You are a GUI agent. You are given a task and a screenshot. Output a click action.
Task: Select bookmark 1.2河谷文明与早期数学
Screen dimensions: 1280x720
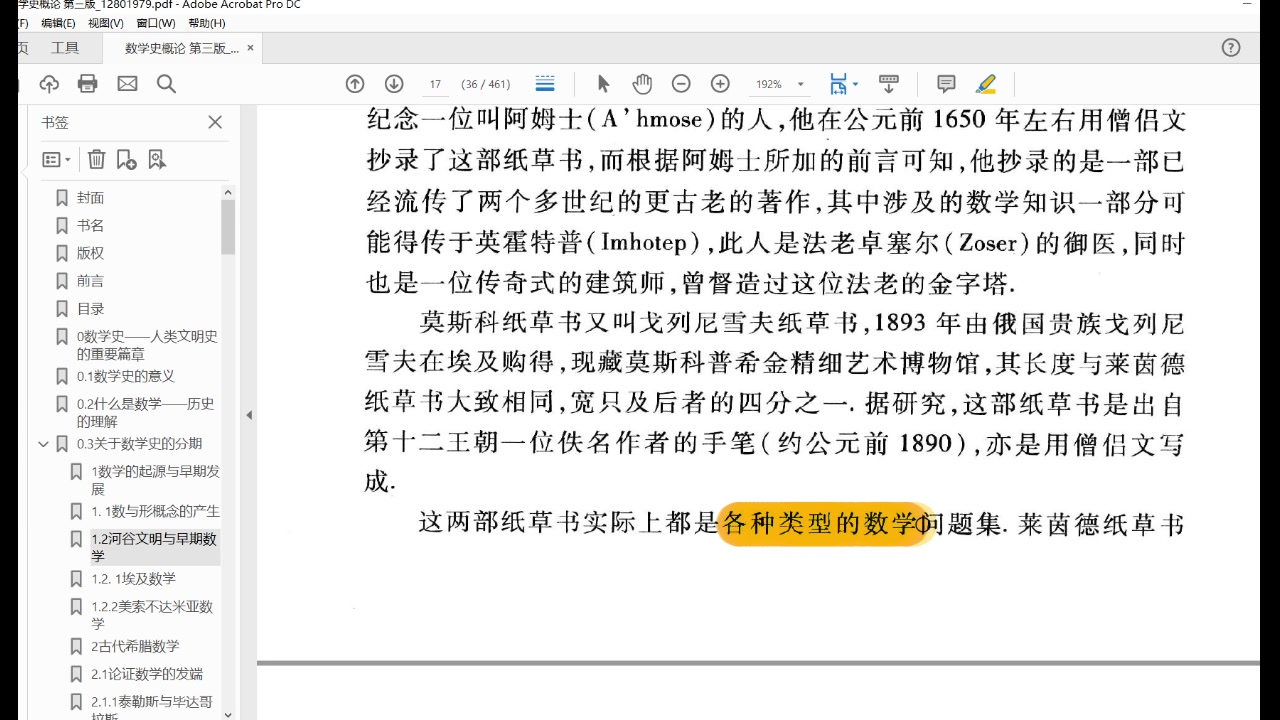pos(154,547)
